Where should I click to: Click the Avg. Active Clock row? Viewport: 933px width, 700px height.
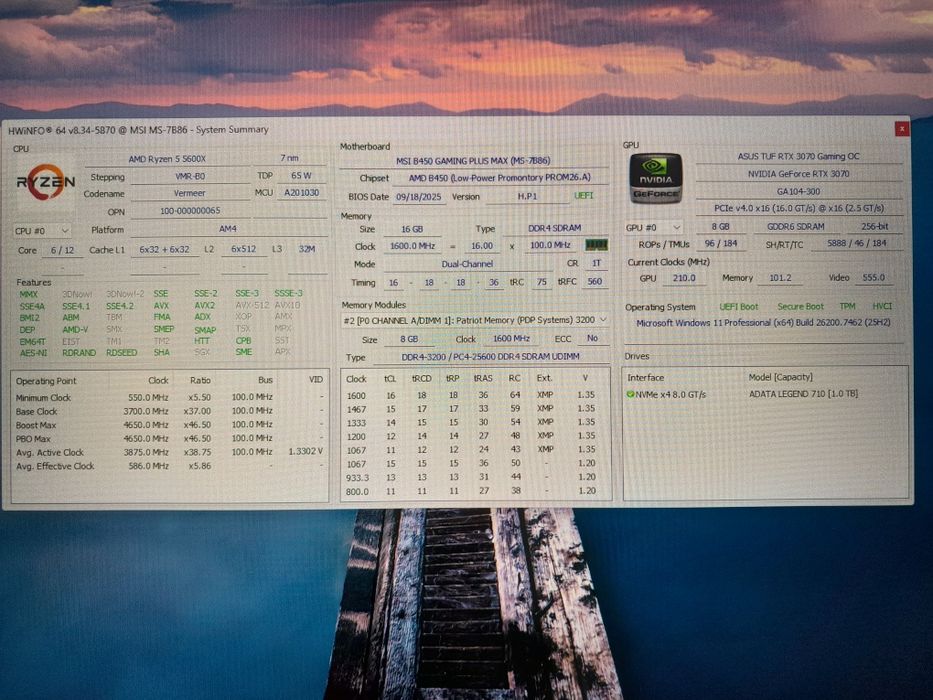170,452
